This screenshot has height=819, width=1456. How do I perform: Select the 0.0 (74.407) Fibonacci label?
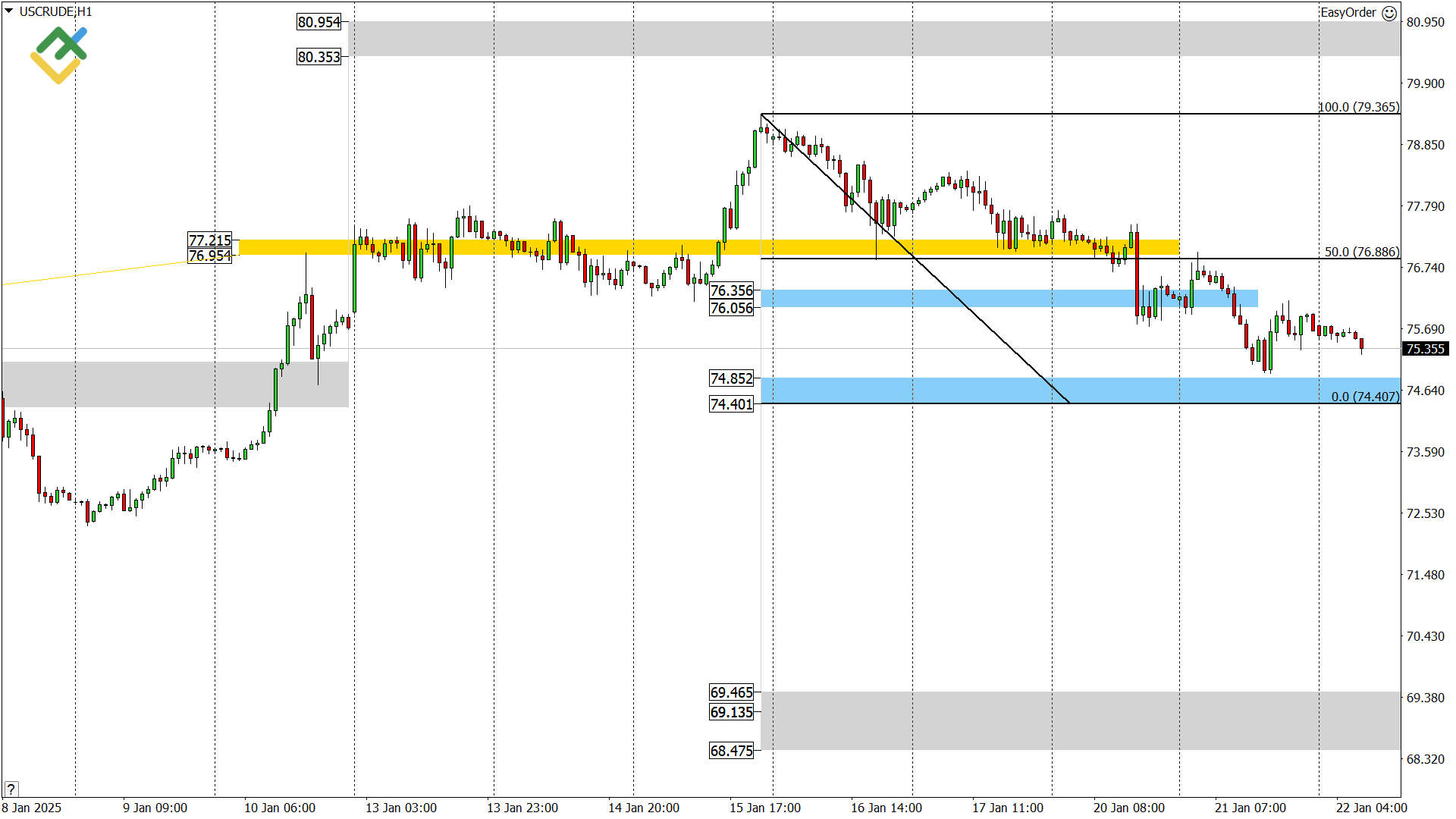pyautogui.click(x=1364, y=397)
